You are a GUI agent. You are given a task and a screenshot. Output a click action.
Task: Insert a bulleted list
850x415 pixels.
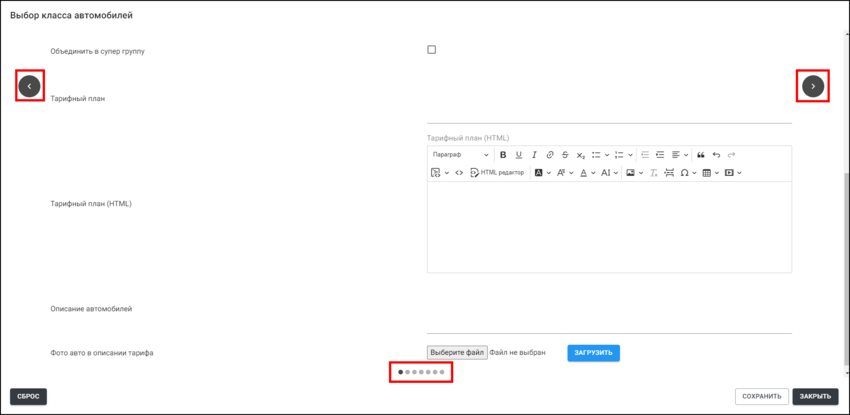coord(596,155)
